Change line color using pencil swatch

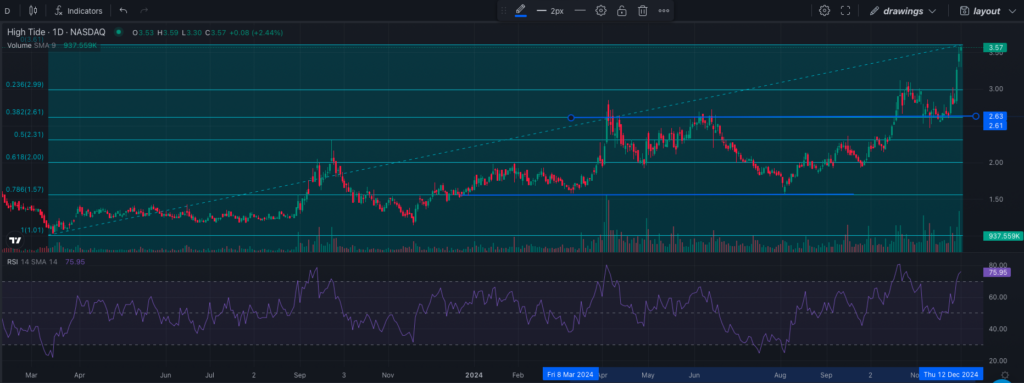tap(520, 10)
